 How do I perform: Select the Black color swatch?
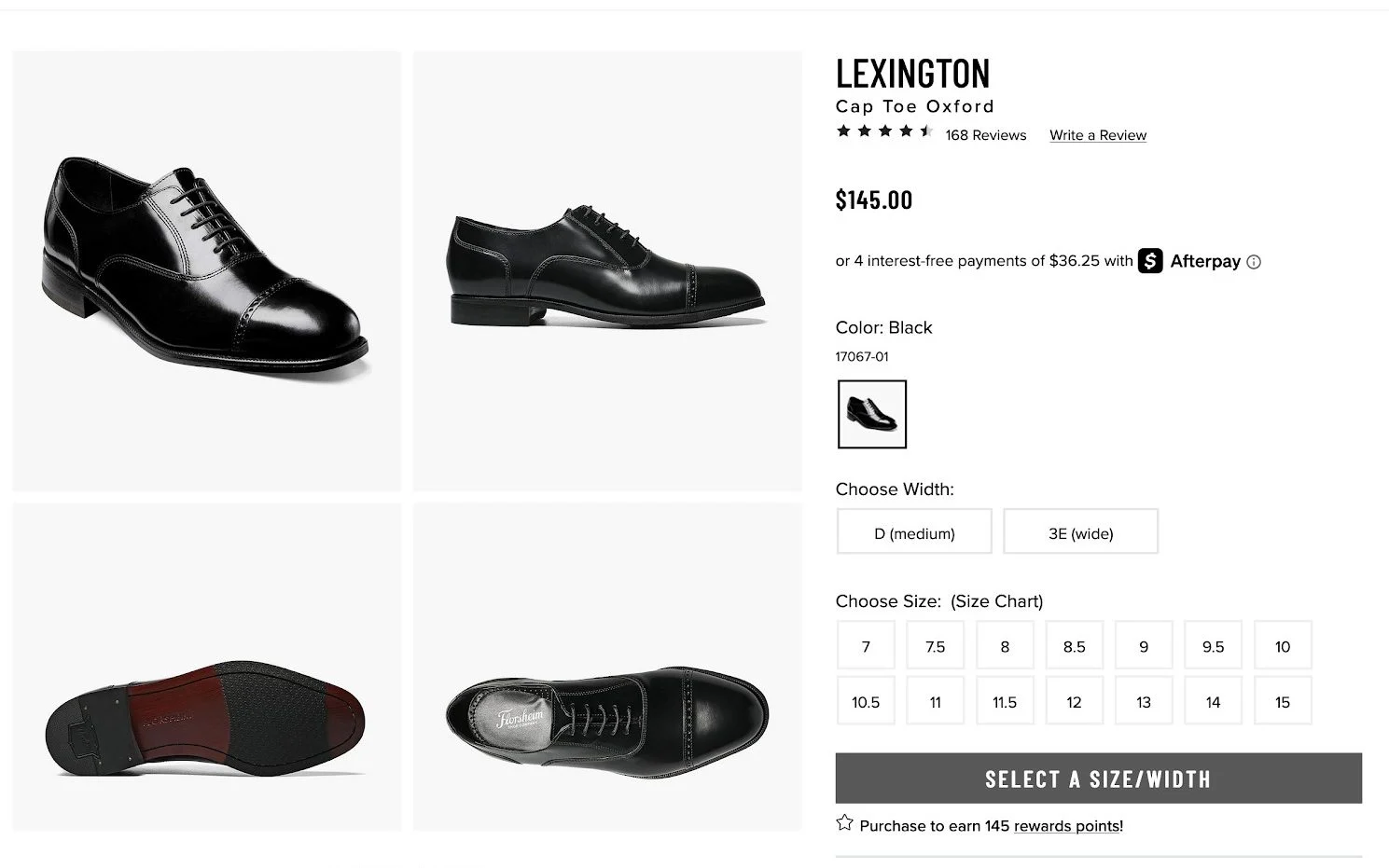(x=872, y=414)
